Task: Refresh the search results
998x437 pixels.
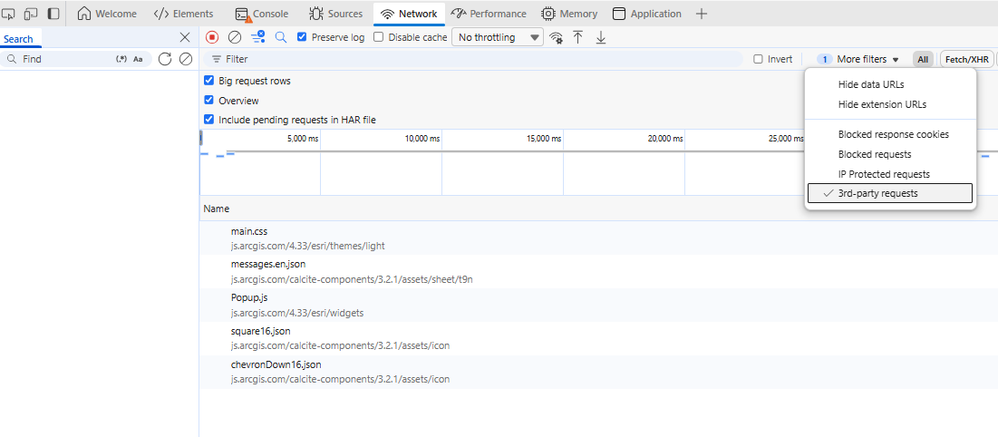Action: coord(165,59)
